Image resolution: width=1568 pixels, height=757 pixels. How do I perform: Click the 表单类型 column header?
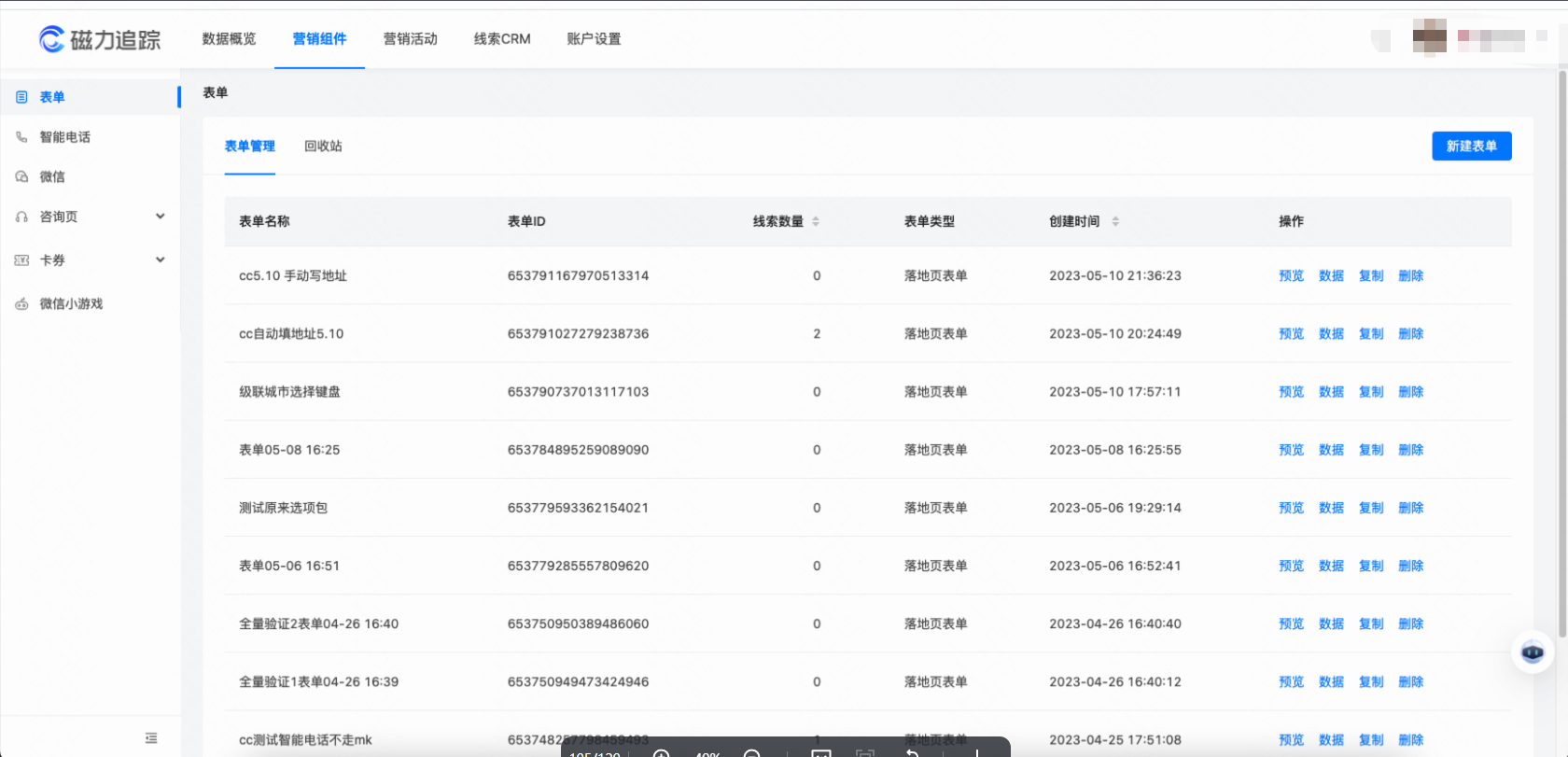pos(929,221)
